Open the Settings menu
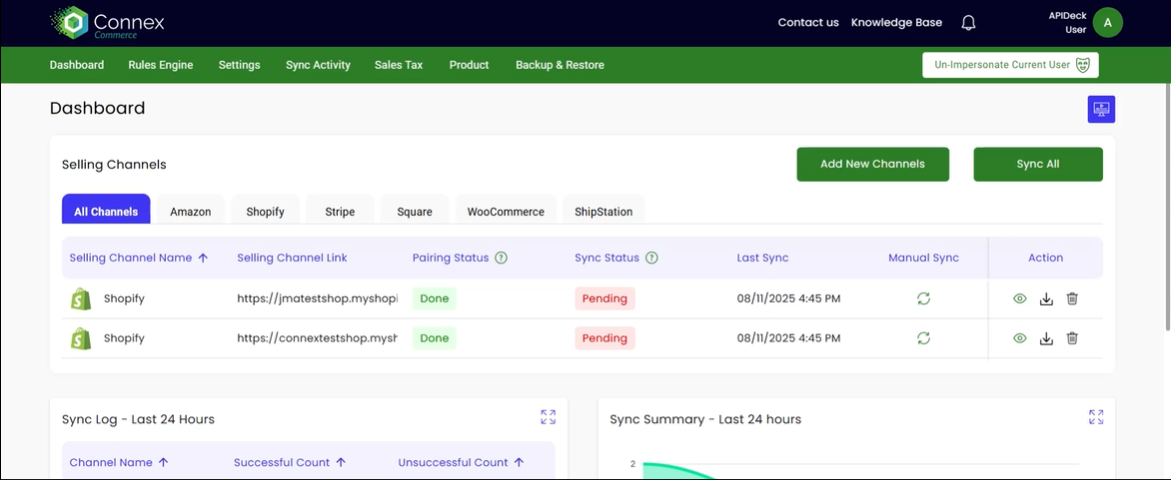 [x=239, y=65]
